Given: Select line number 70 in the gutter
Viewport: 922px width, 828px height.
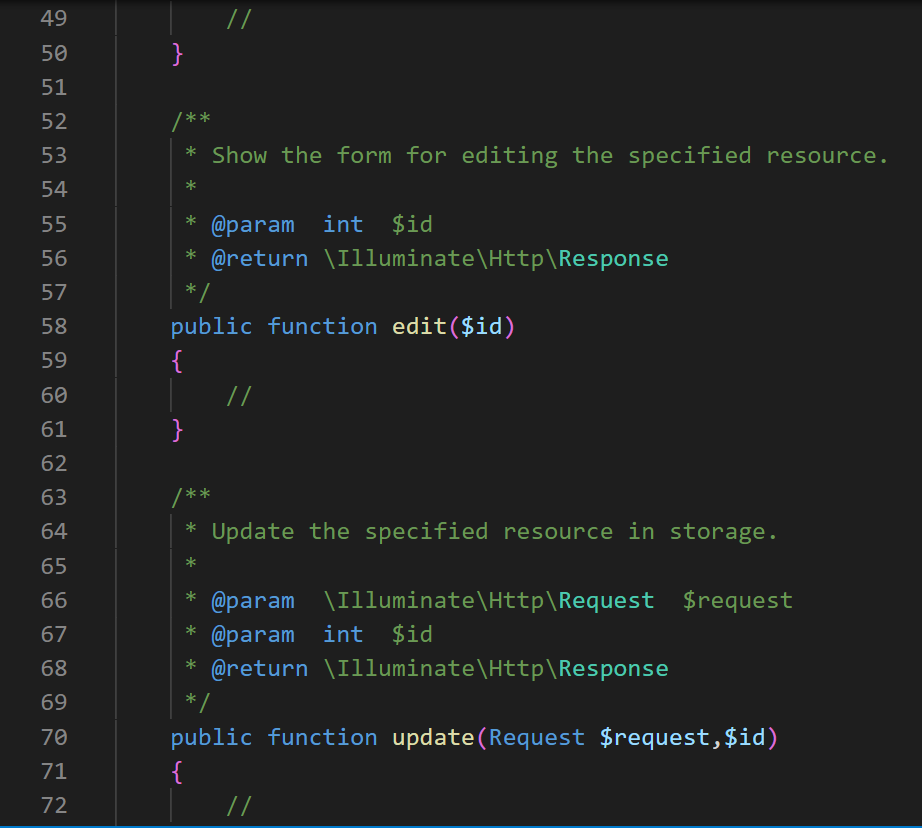Looking at the screenshot, I should pyautogui.click(x=54, y=738).
